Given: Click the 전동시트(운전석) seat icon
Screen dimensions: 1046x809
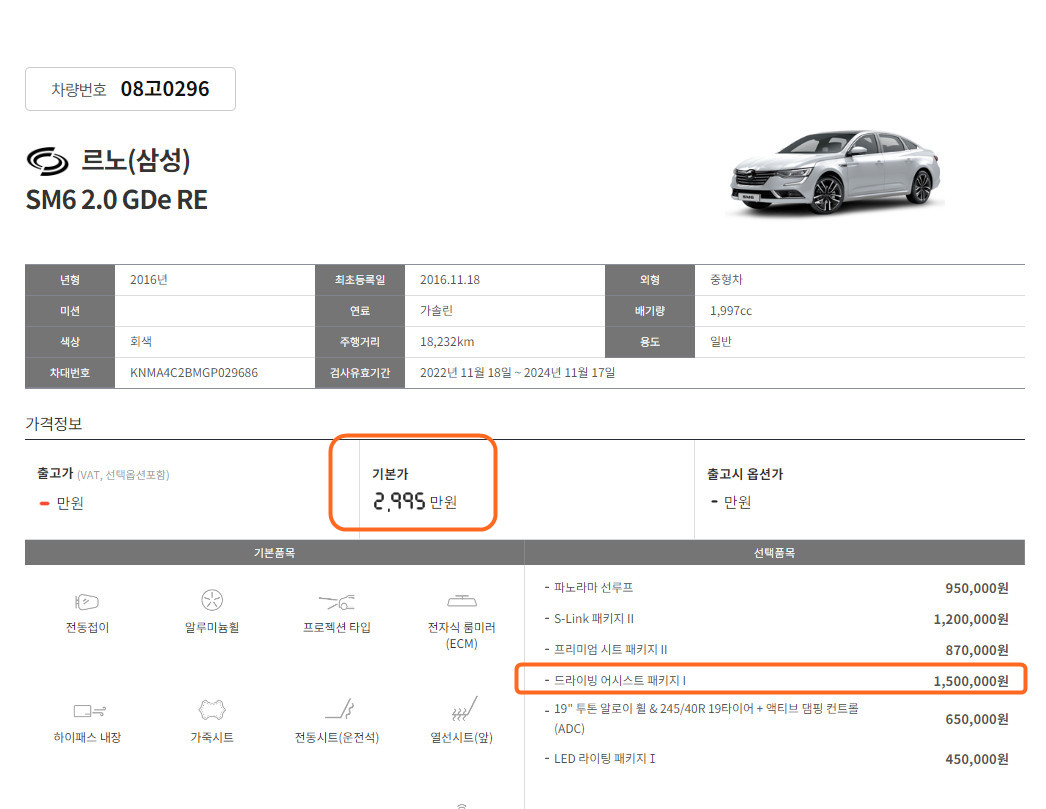Looking at the screenshot, I should [x=339, y=708].
